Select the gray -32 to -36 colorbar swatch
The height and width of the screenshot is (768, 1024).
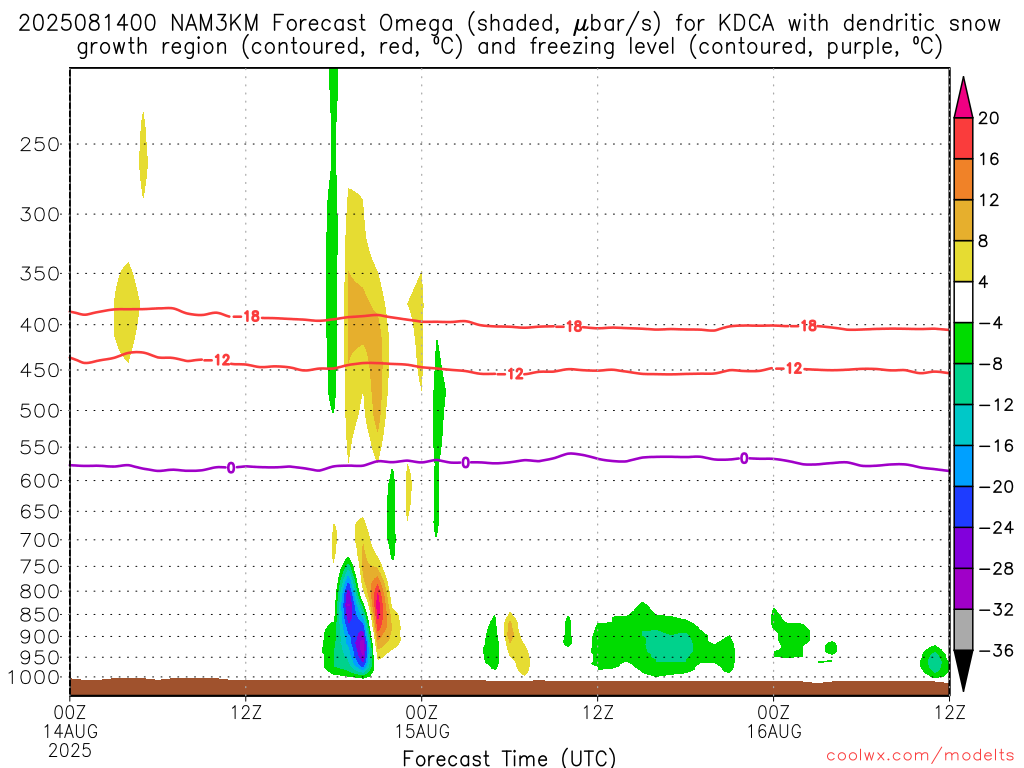pos(963,630)
